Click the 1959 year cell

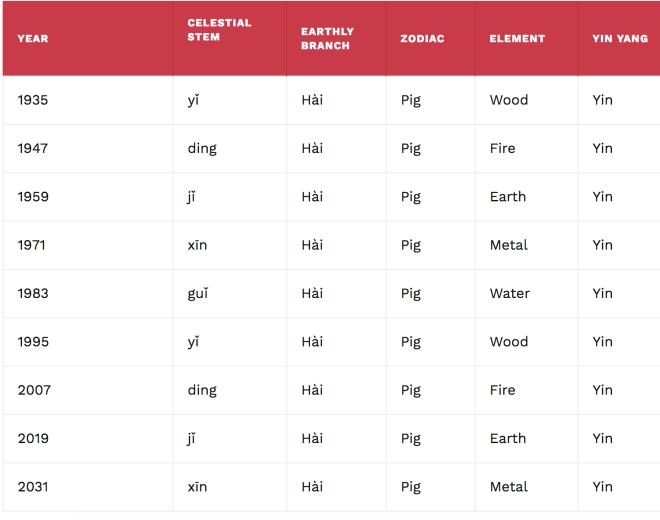tap(33, 197)
